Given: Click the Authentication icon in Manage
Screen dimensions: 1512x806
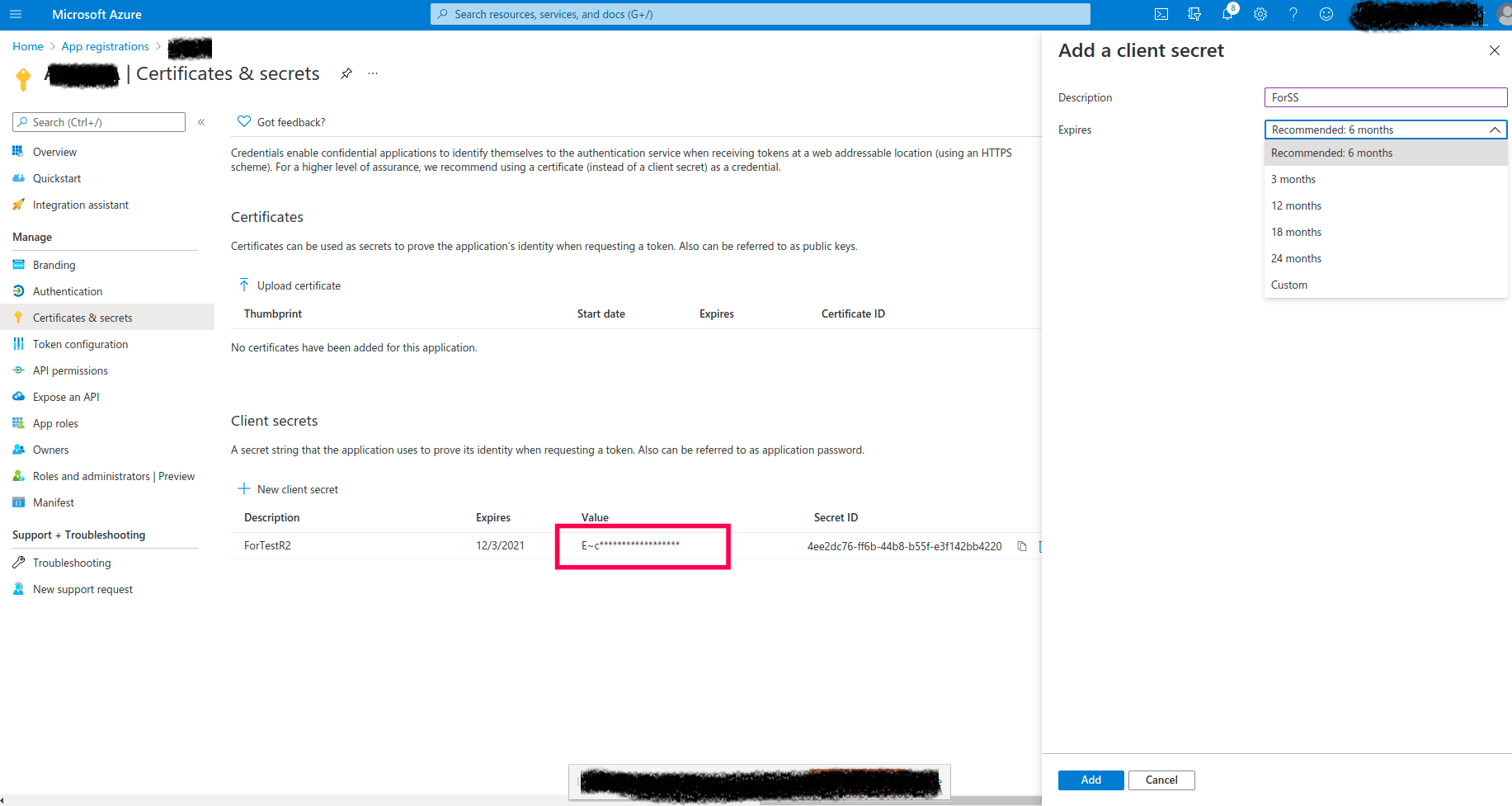Looking at the screenshot, I should 18,291.
